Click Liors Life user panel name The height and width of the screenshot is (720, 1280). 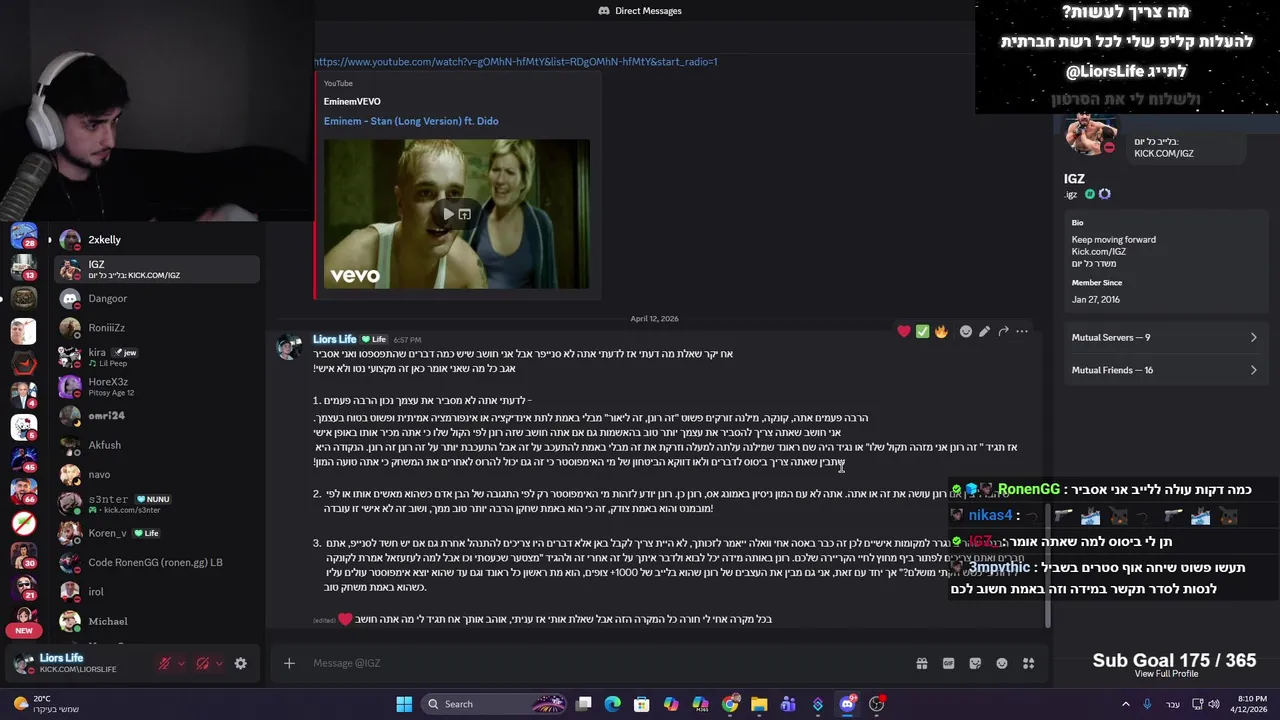click(x=62, y=658)
